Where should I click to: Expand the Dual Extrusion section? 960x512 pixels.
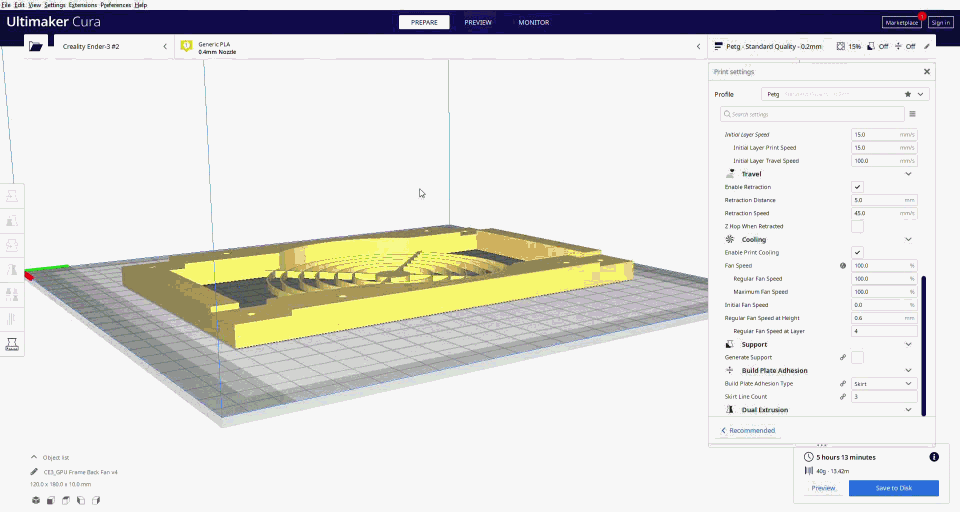[908, 410]
